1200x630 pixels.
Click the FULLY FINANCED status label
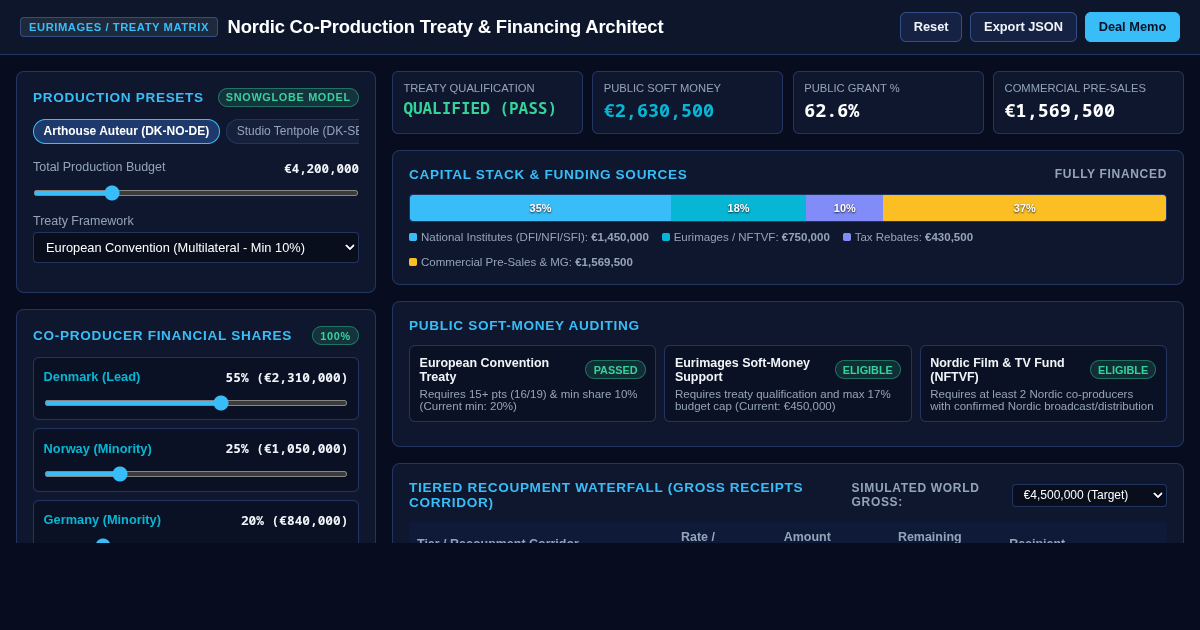coord(1111,174)
